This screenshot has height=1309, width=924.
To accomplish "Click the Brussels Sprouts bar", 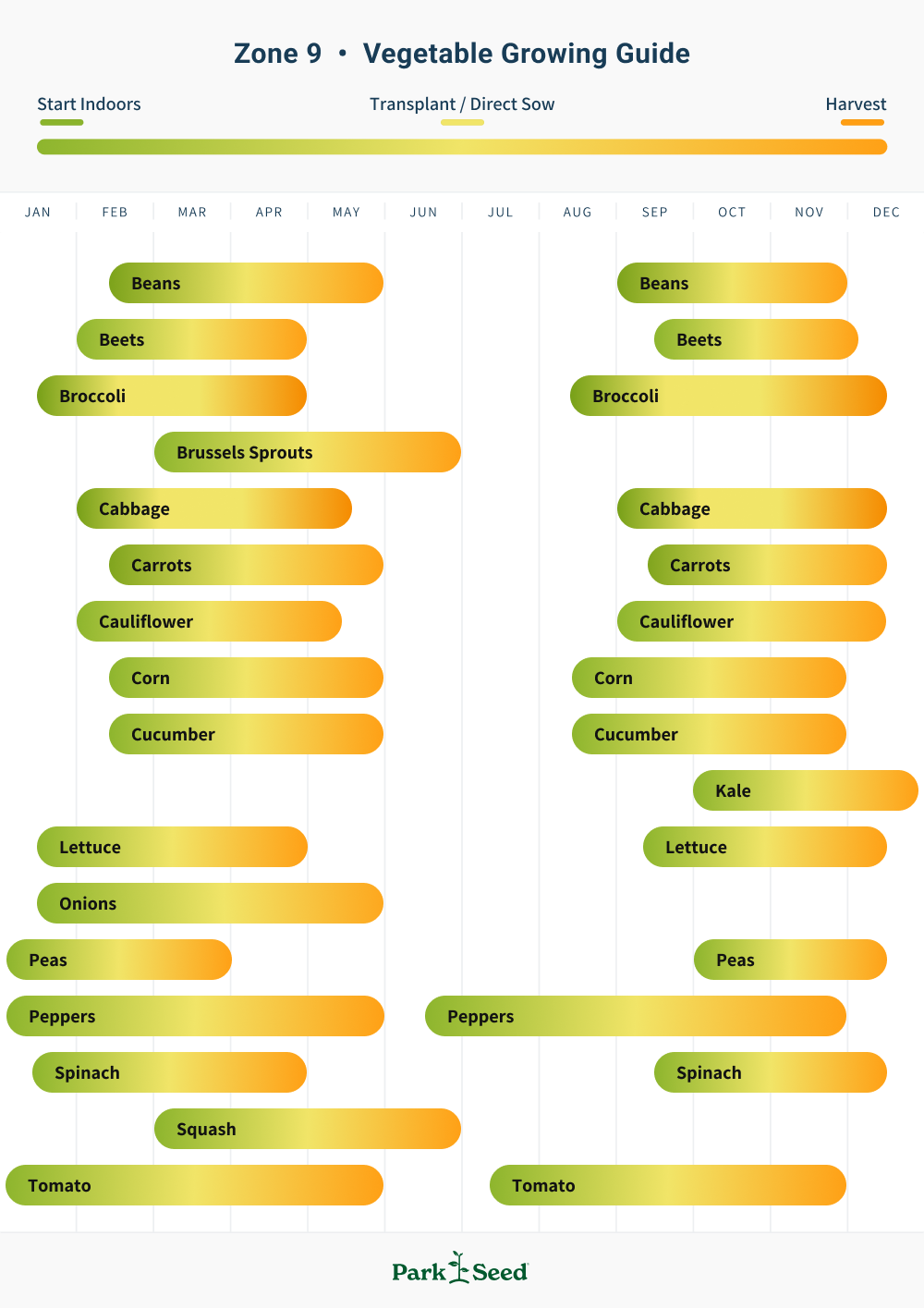I will 308,452.
